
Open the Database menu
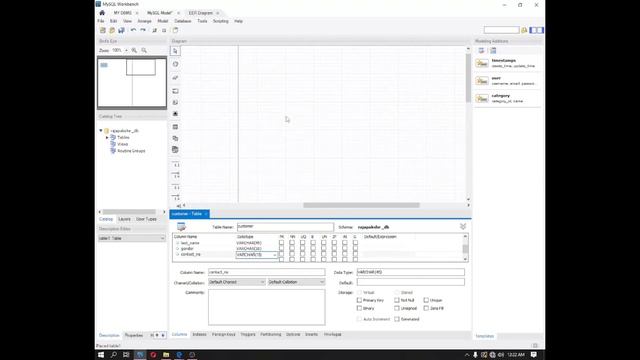183,21
